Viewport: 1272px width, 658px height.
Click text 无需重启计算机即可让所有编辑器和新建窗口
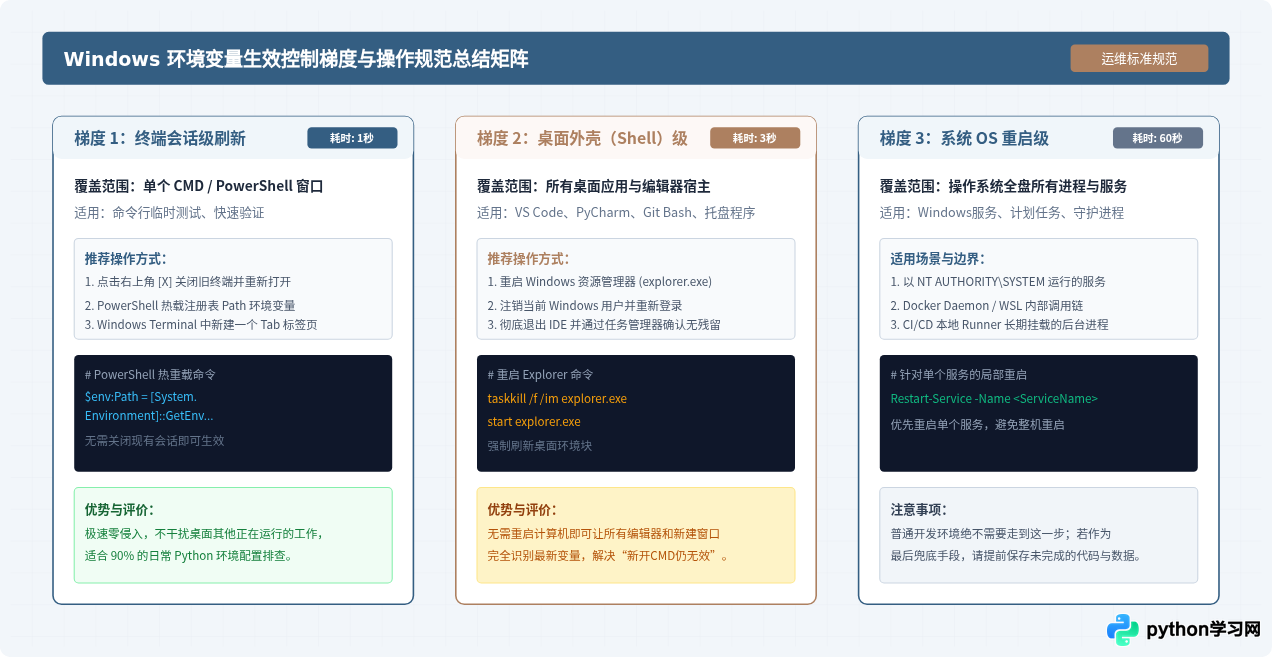[604, 534]
